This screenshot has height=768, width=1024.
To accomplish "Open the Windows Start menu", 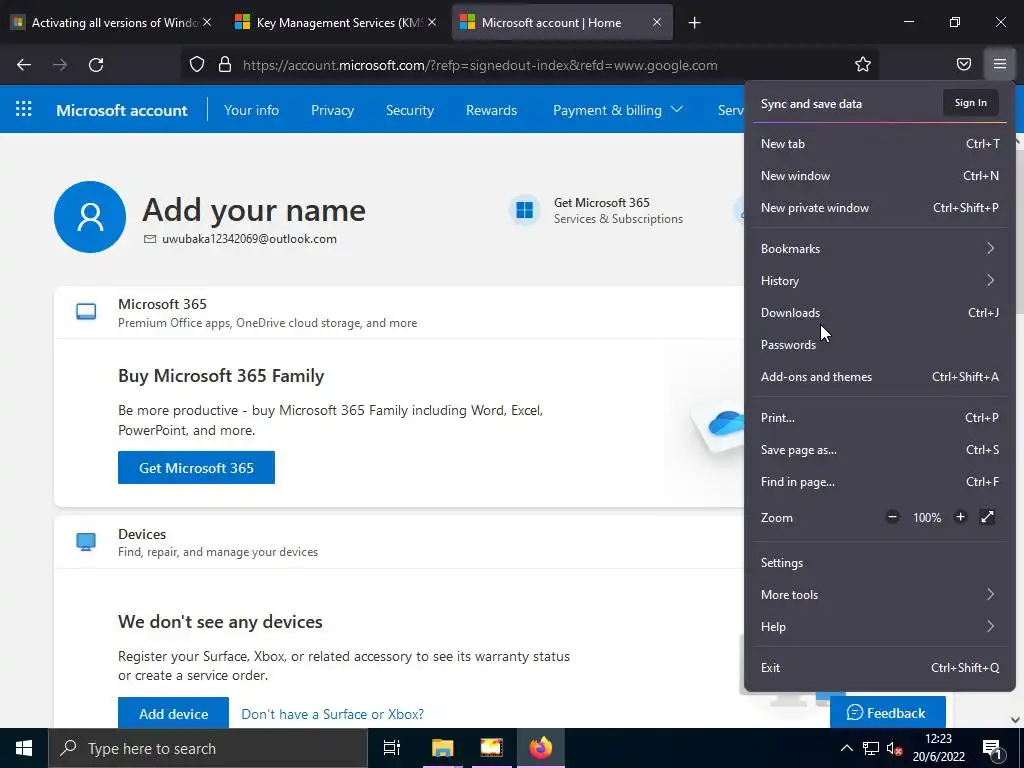I will coord(24,748).
